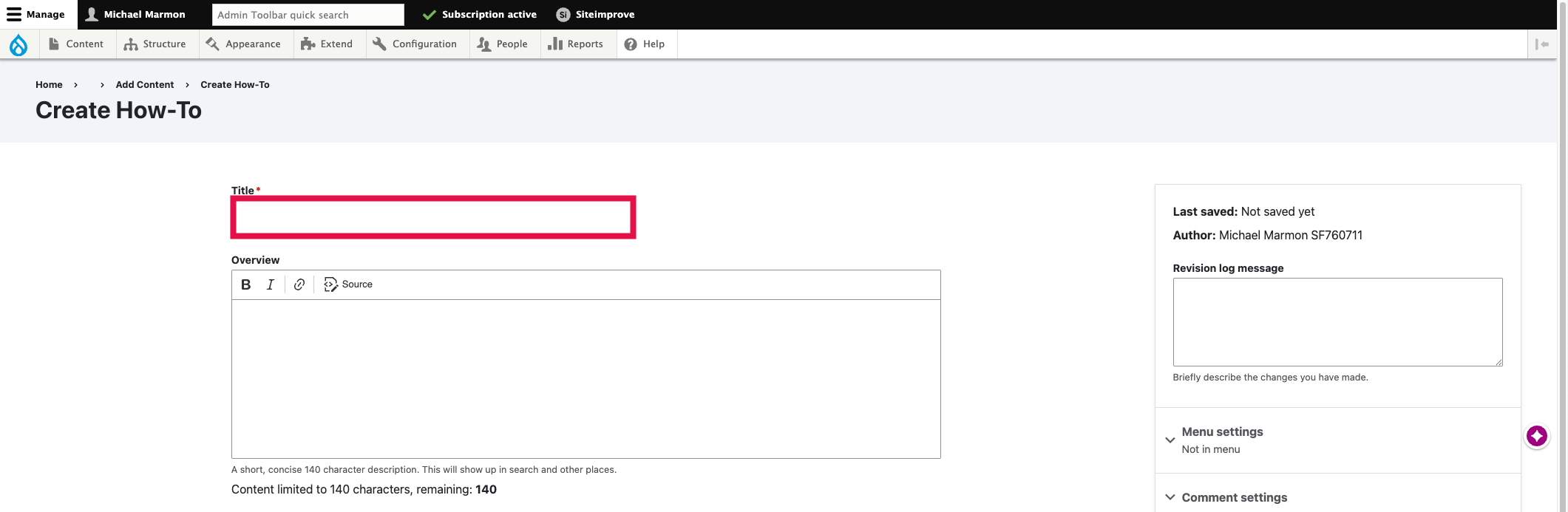The width and height of the screenshot is (1568, 512).
Task: Expand the Comment settings section
Action: coord(1337,497)
